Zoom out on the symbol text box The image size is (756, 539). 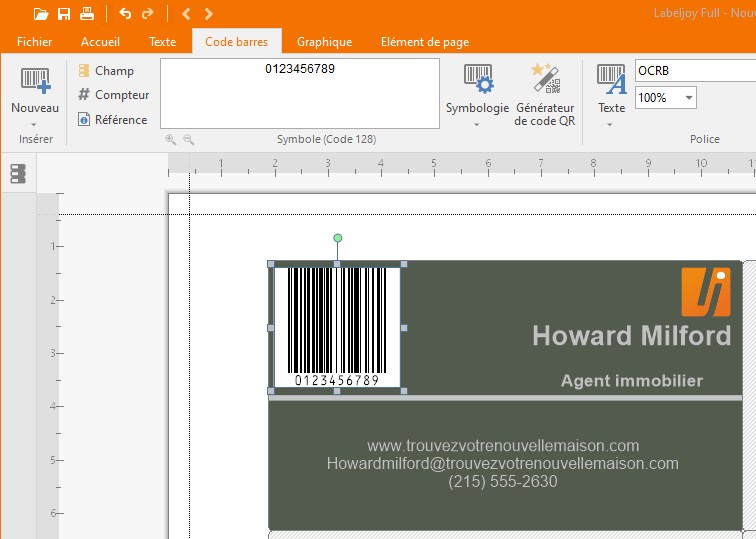189,140
